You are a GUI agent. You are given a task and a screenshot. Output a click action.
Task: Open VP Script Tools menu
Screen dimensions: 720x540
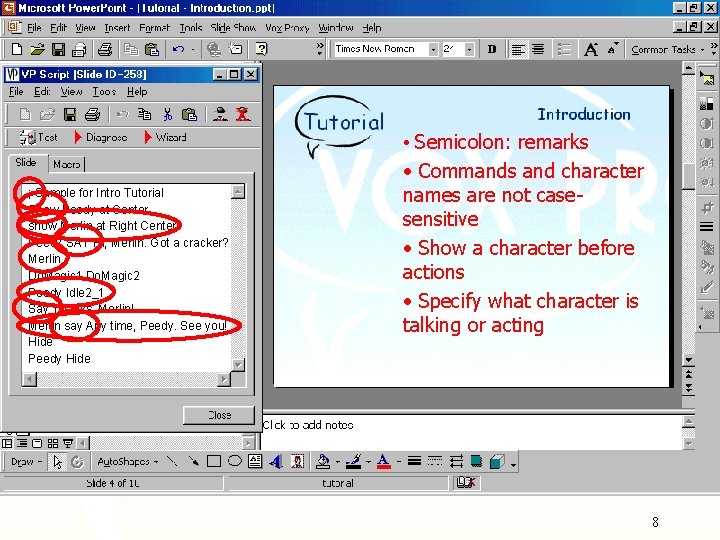click(104, 92)
